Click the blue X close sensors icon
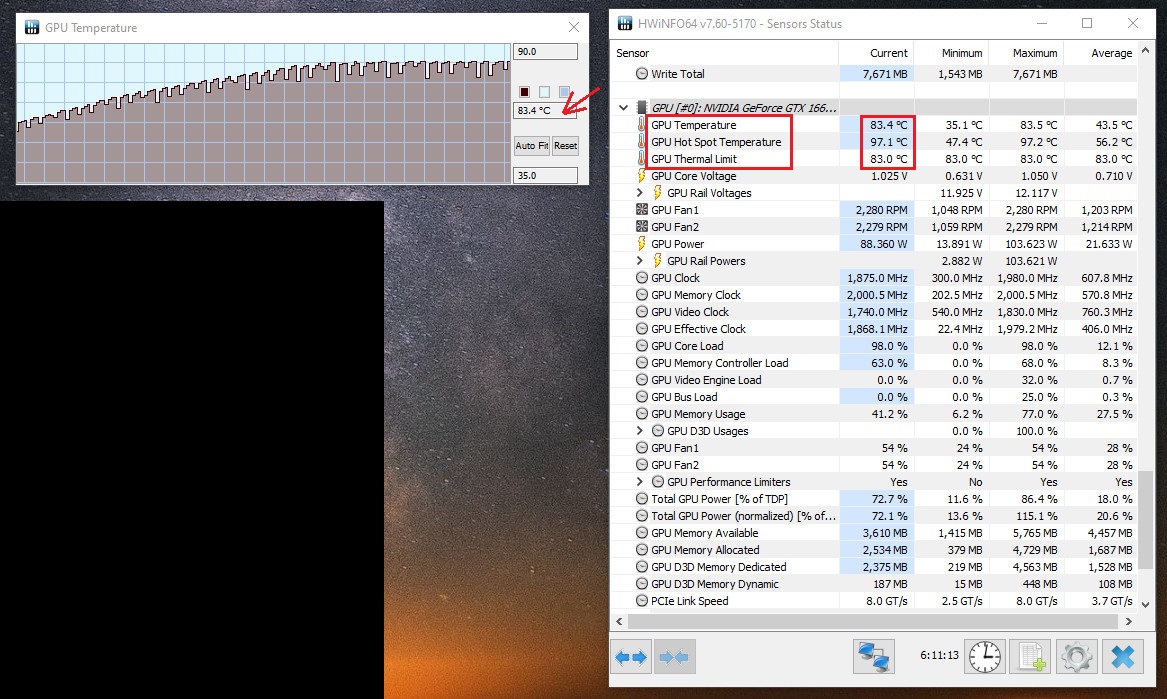Image resolution: width=1167 pixels, height=699 pixels. coord(1122,657)
